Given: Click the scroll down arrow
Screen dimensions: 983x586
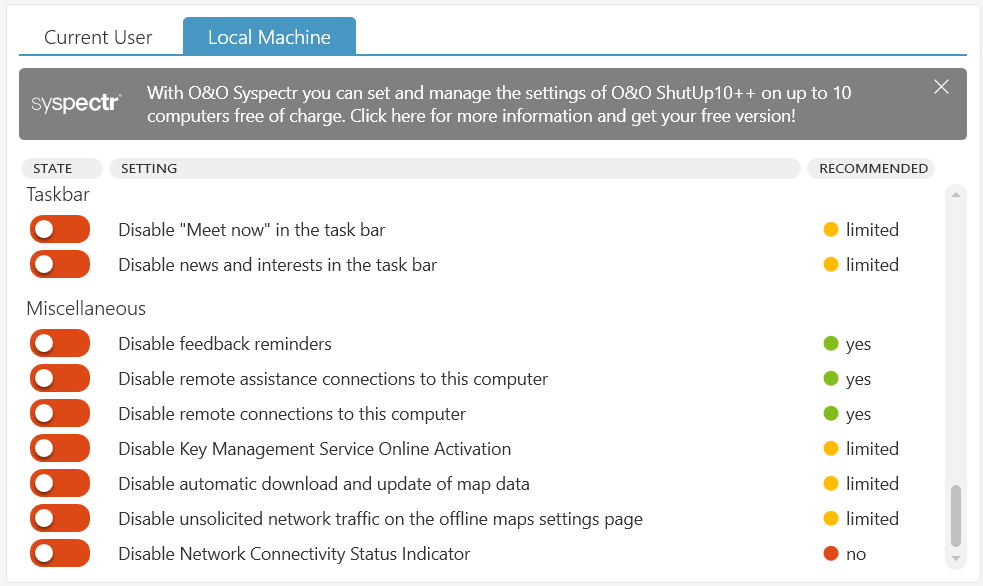Looking at the screenshot, I should 955,558.
